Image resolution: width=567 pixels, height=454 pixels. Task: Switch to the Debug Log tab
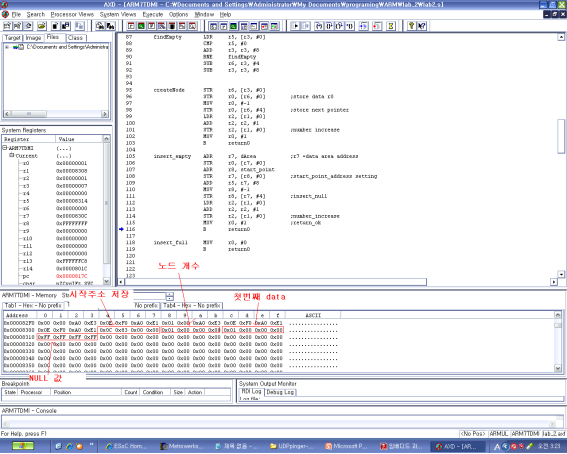pos(280,392)
